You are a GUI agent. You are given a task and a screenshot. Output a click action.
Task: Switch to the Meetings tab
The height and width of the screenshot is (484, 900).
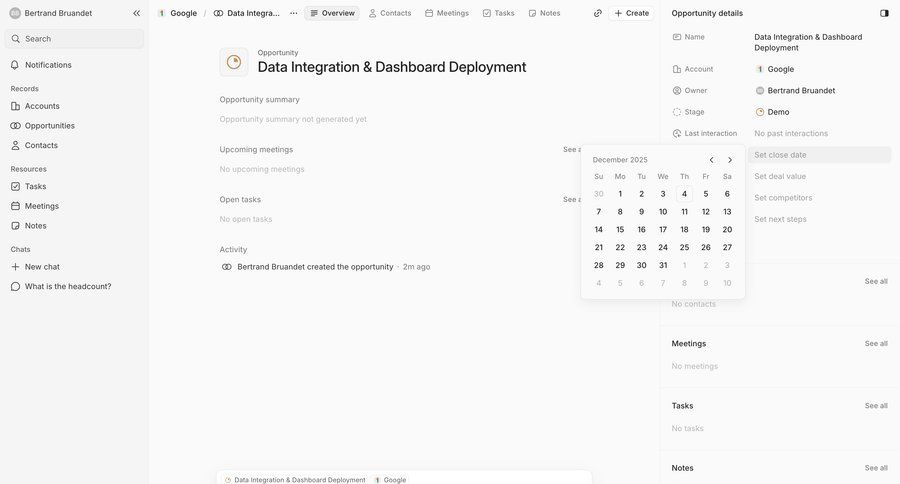(x=447, y=13)
